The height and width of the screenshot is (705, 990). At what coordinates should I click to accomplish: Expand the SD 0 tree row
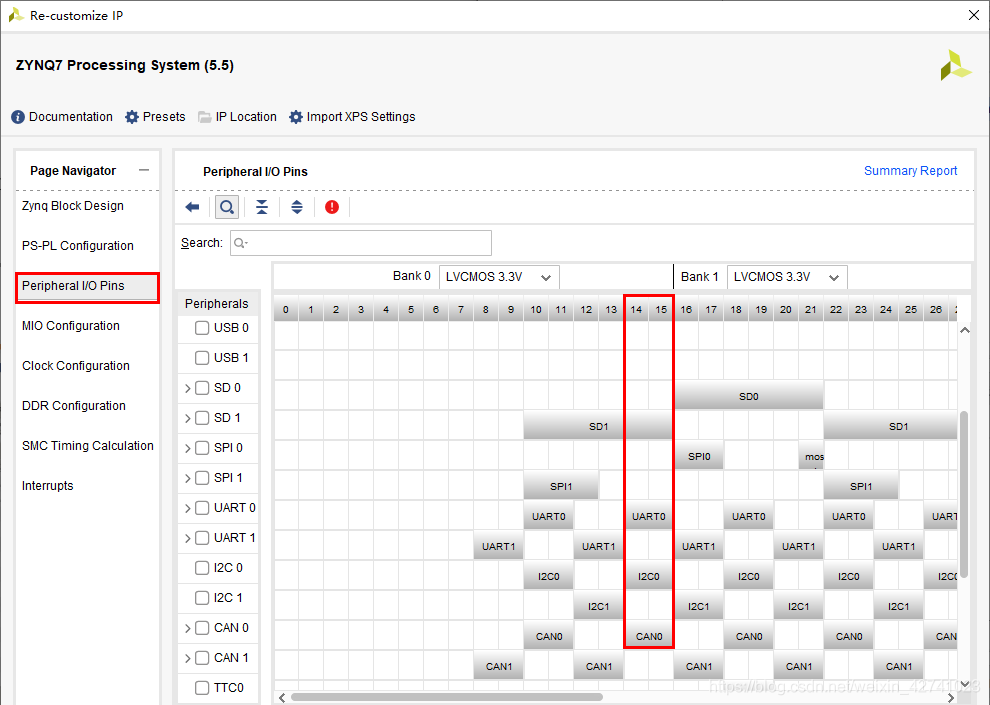point(188,388)
